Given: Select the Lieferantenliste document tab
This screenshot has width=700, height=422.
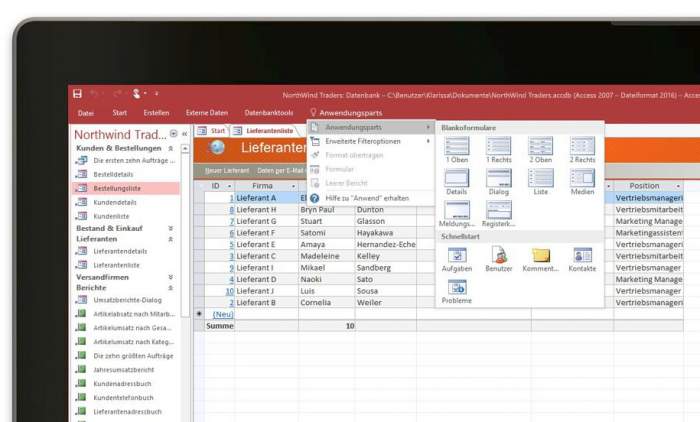Looking at the screenshot, I should (264, 131).
